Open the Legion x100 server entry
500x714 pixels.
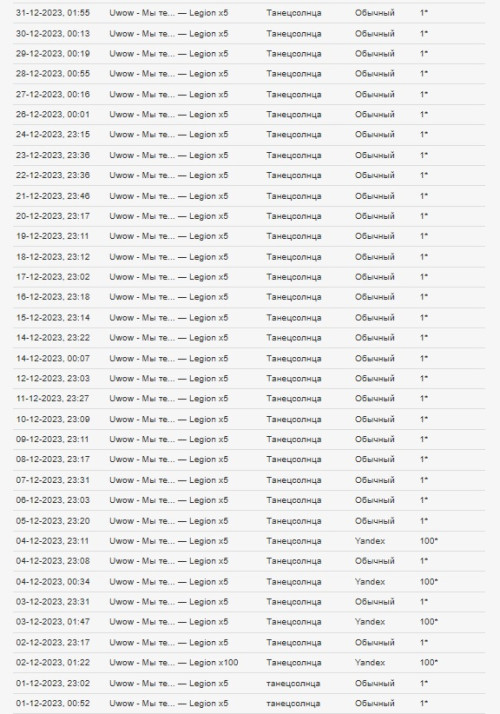[173, 663]
